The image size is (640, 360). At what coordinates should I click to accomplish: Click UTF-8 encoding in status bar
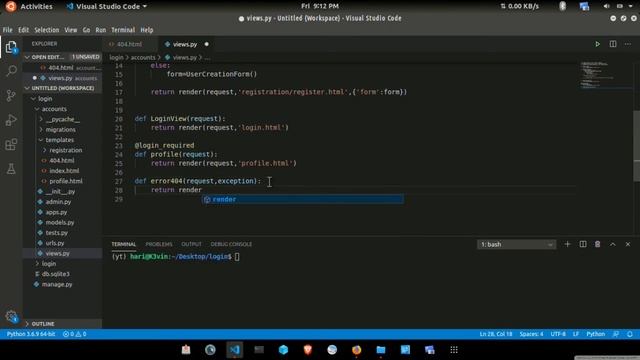point(558,334)
